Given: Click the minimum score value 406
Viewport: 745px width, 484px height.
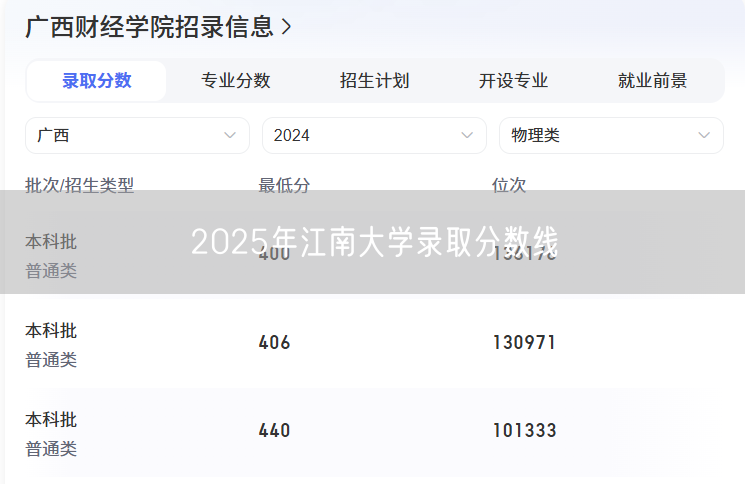Looking at the screenshot, I should 274,343.
